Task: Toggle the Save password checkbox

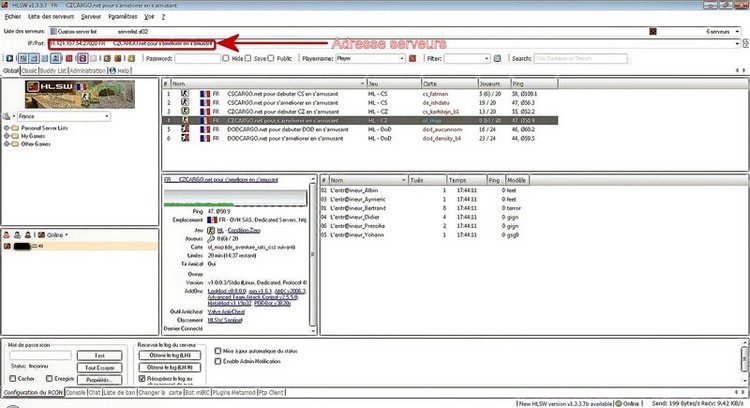Action: [x=248, y=58]
